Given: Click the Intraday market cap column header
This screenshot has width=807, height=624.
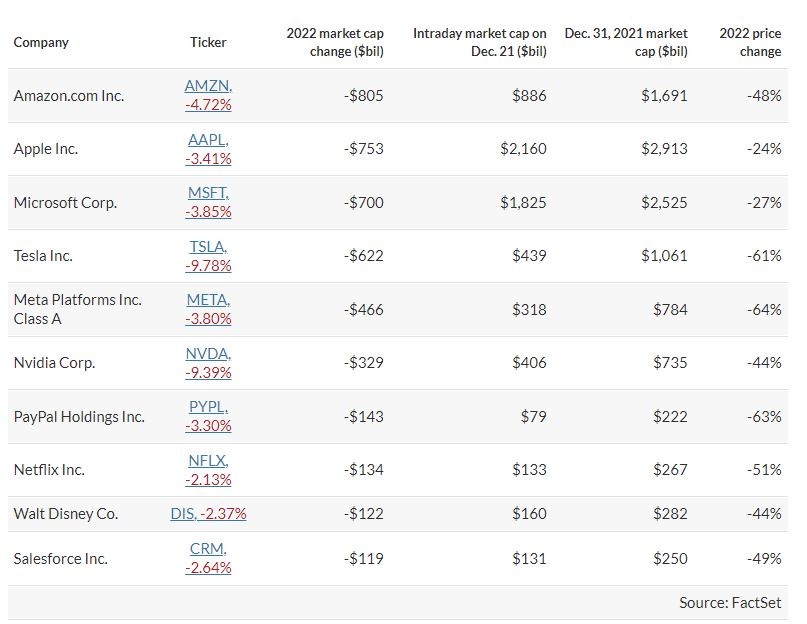Looking at the screenshot, I should point(479,43).
